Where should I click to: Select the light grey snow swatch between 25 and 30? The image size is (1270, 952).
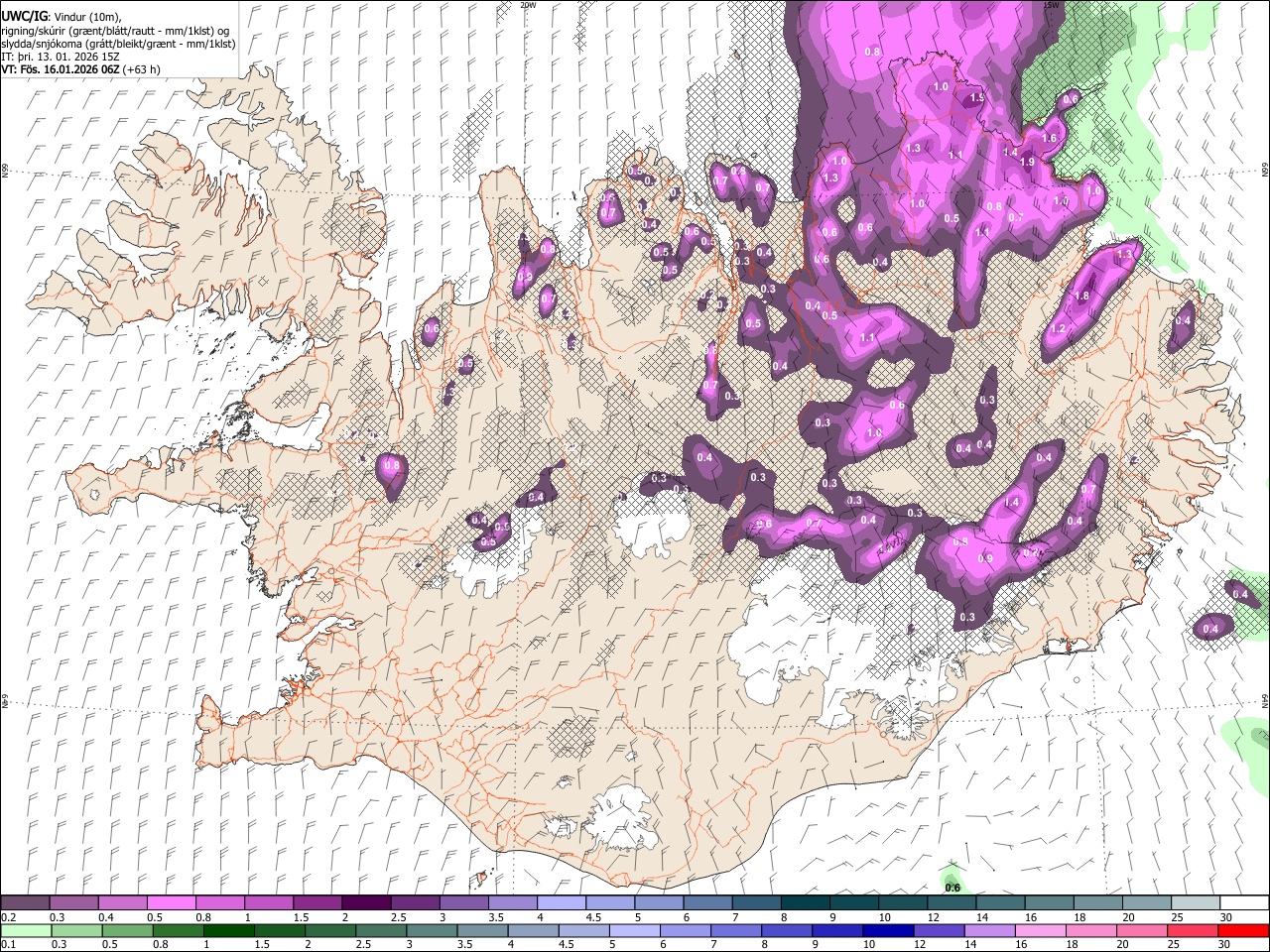(1194, 902)
